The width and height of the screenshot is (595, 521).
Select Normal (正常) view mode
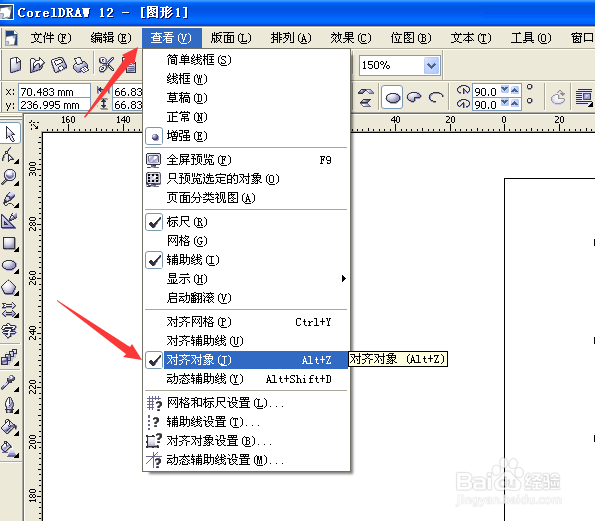246,117
